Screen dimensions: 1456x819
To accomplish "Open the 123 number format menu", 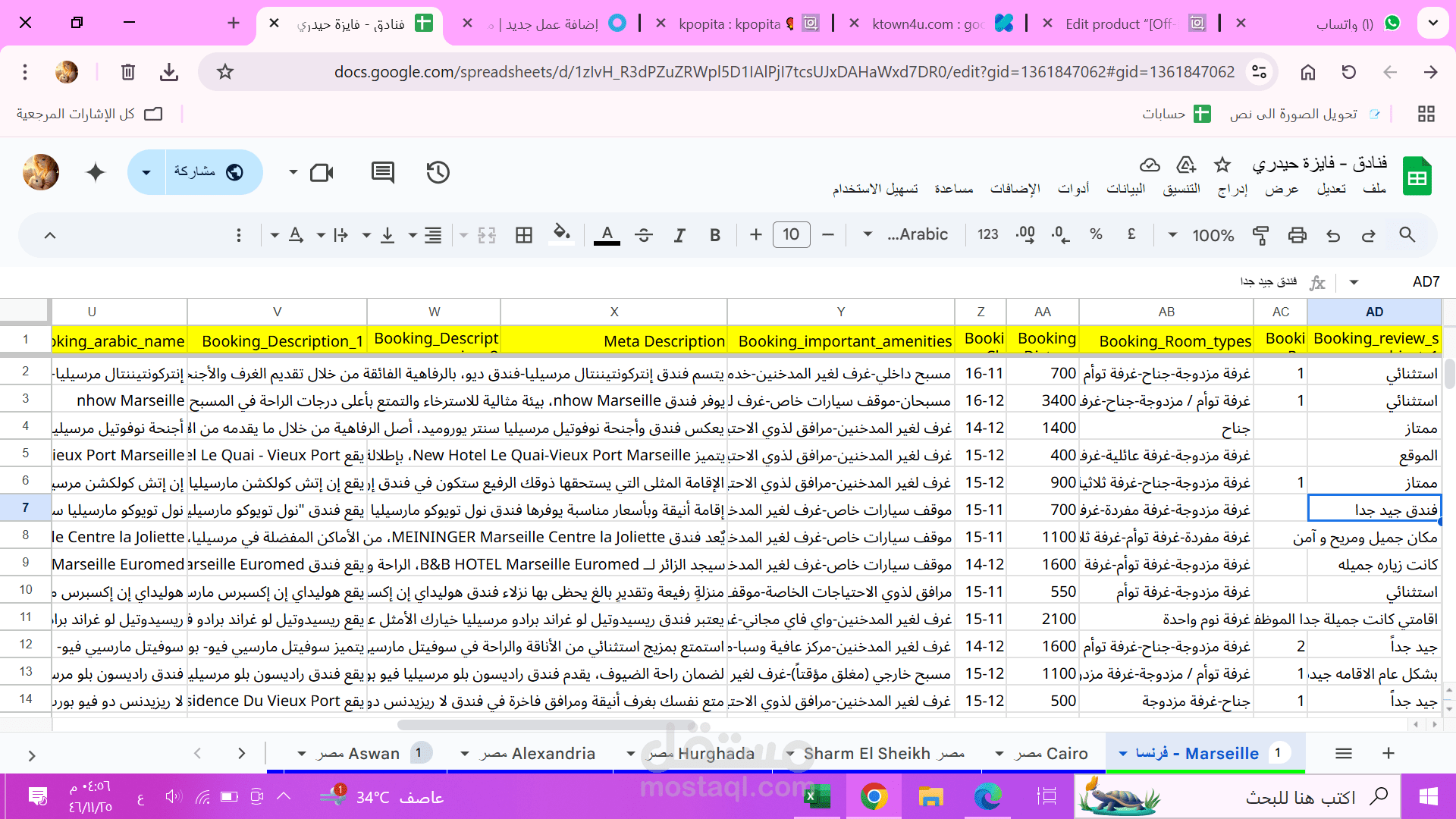I will 988,234.
